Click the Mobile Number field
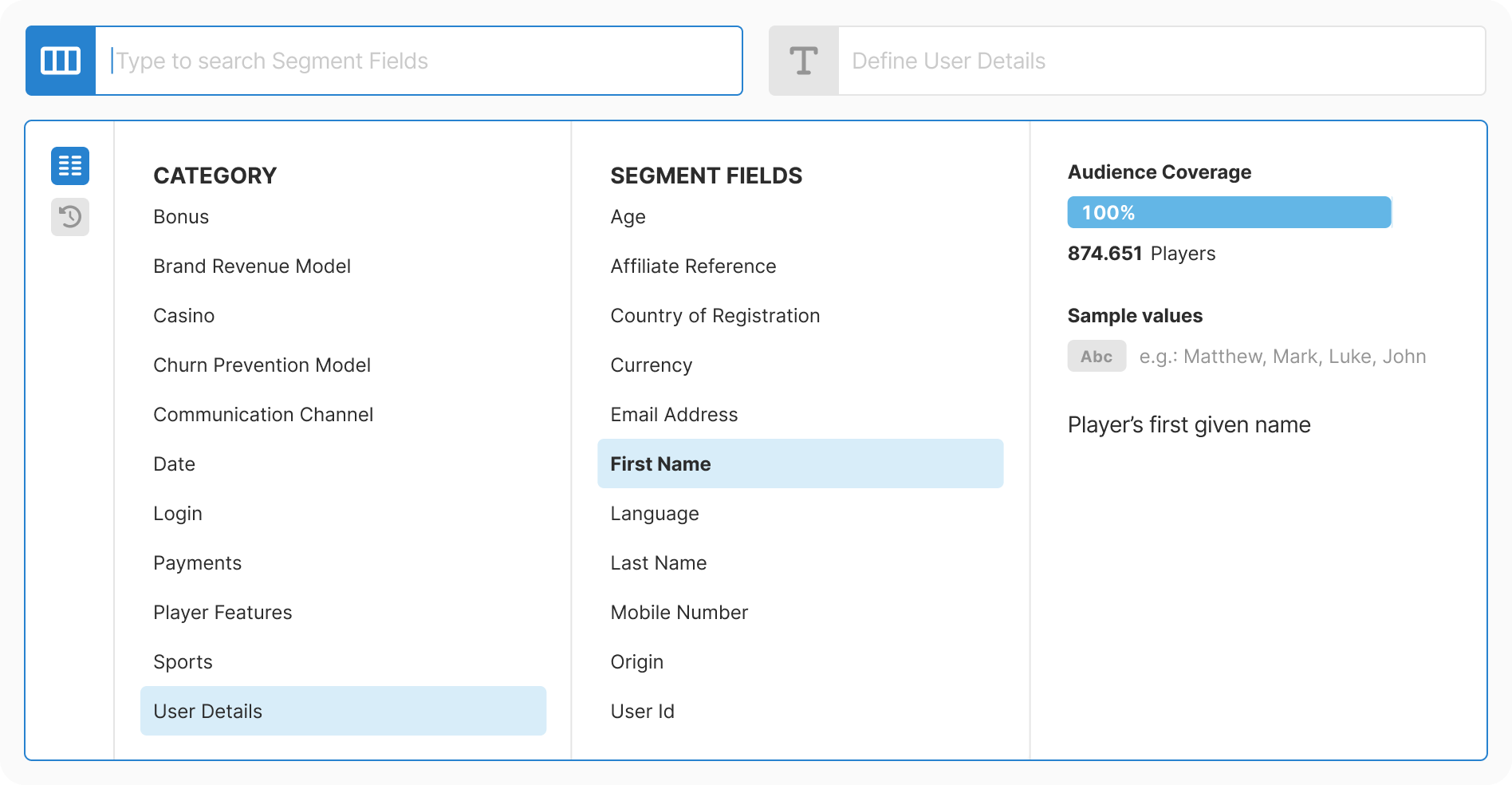 tap(679, 612)
